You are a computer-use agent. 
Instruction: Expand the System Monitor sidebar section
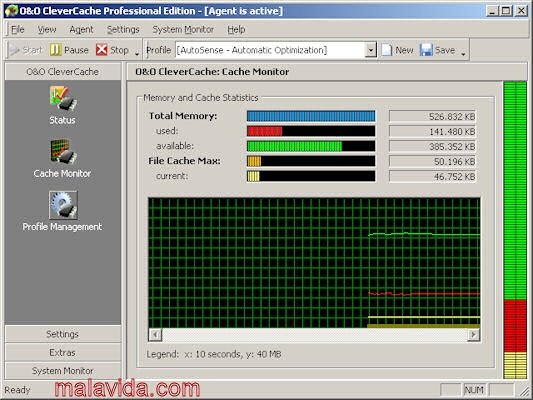(x=63, y=371)
